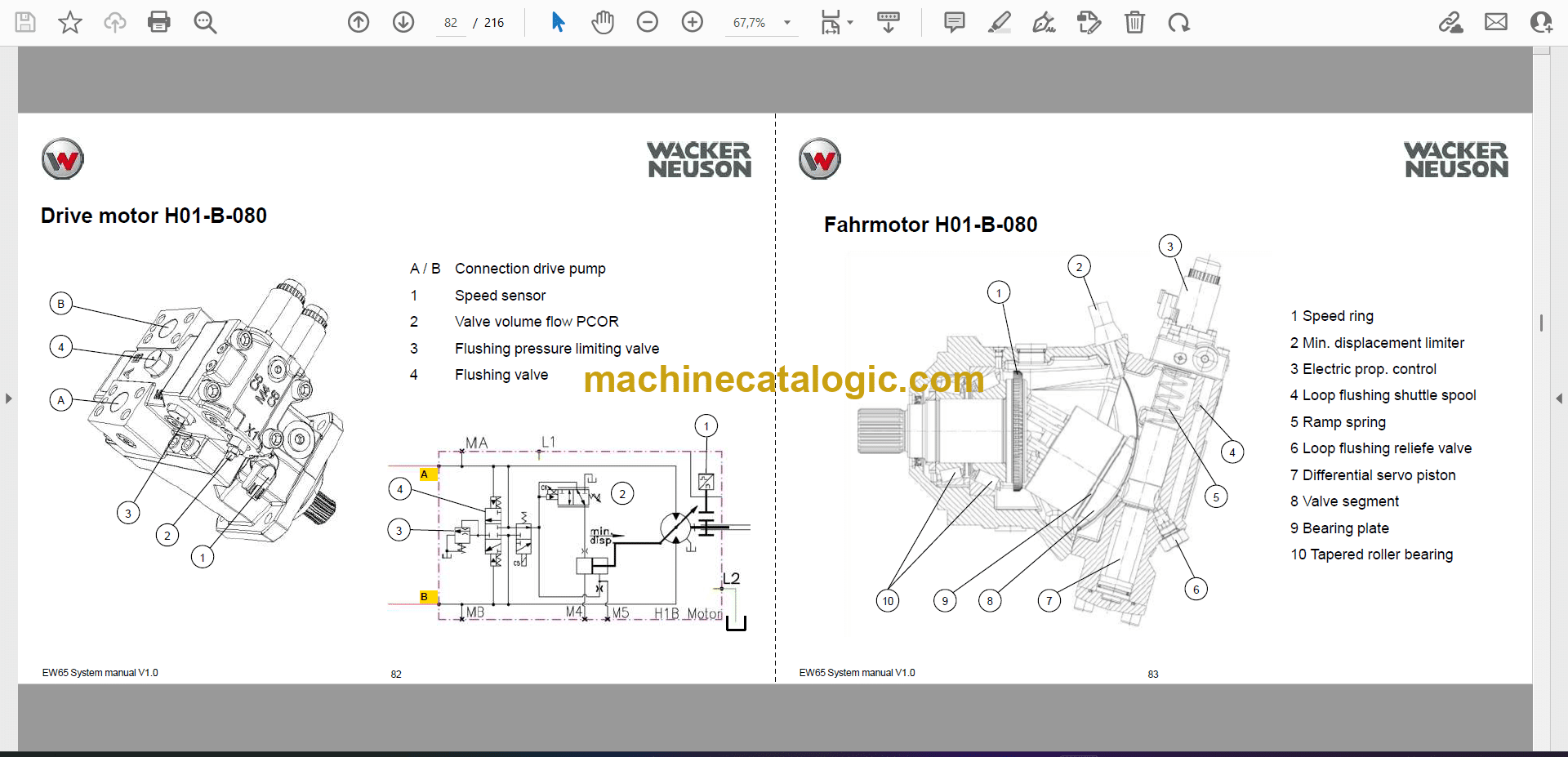Go to the next page
The width and height of the screenshot is (1568, 757).
pos(403,22)
